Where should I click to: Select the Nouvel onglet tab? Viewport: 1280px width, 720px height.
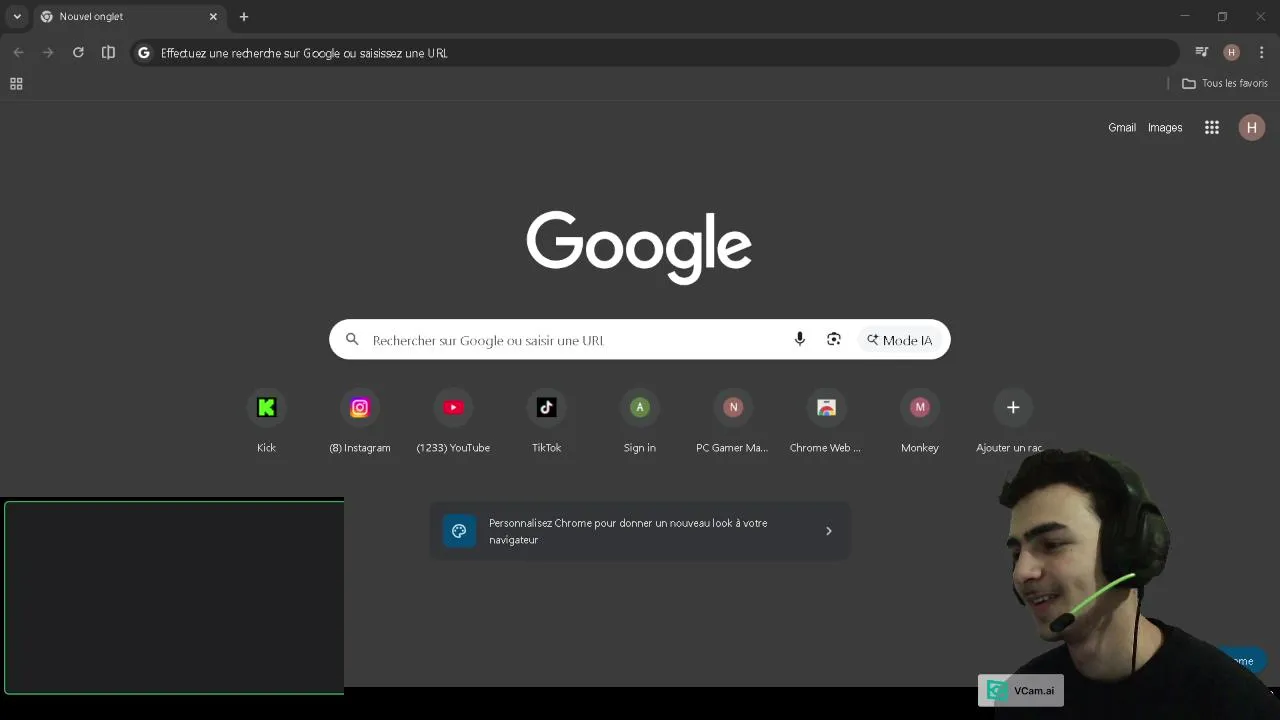[x=128, y=16]
